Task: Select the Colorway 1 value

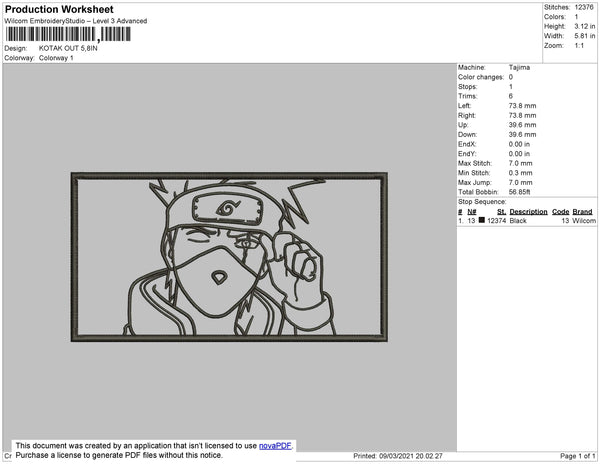Action: tap(56, 58)
